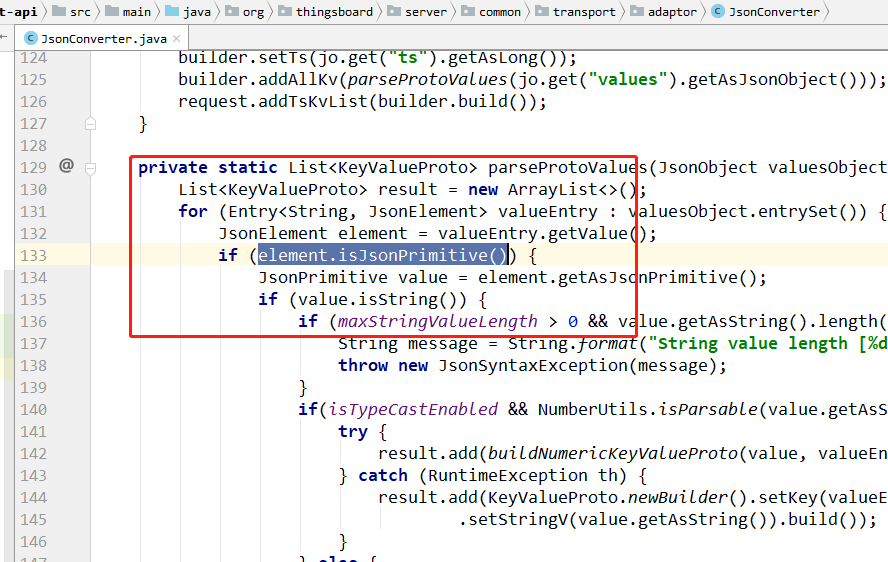This screenshot has height=562, width=888.
Task: Click the blue source folder icon before java
Action: 172,11
